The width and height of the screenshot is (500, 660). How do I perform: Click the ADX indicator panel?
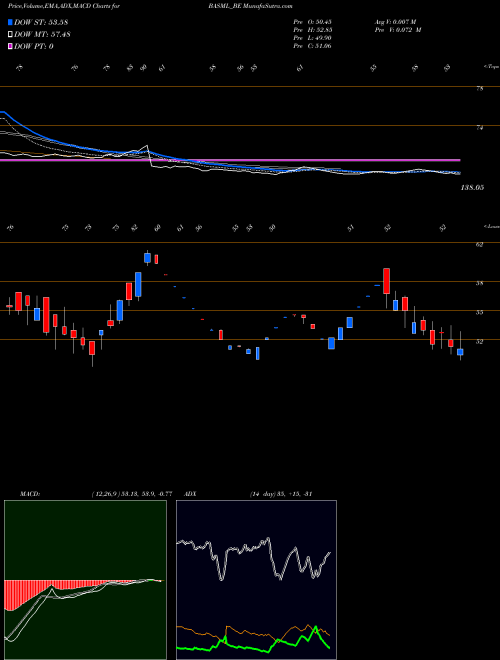click(x=256, y=580)
